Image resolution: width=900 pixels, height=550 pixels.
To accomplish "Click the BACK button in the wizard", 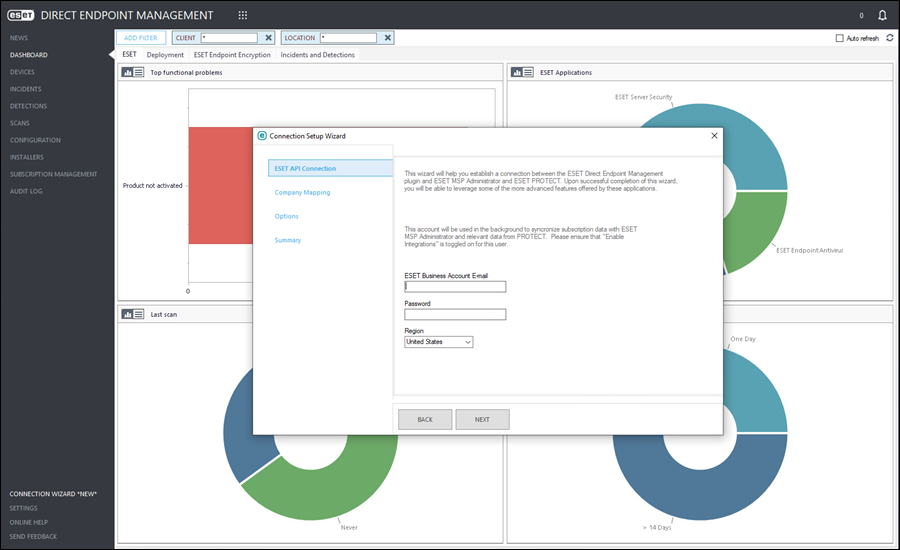I will click(x=425, y=420).
